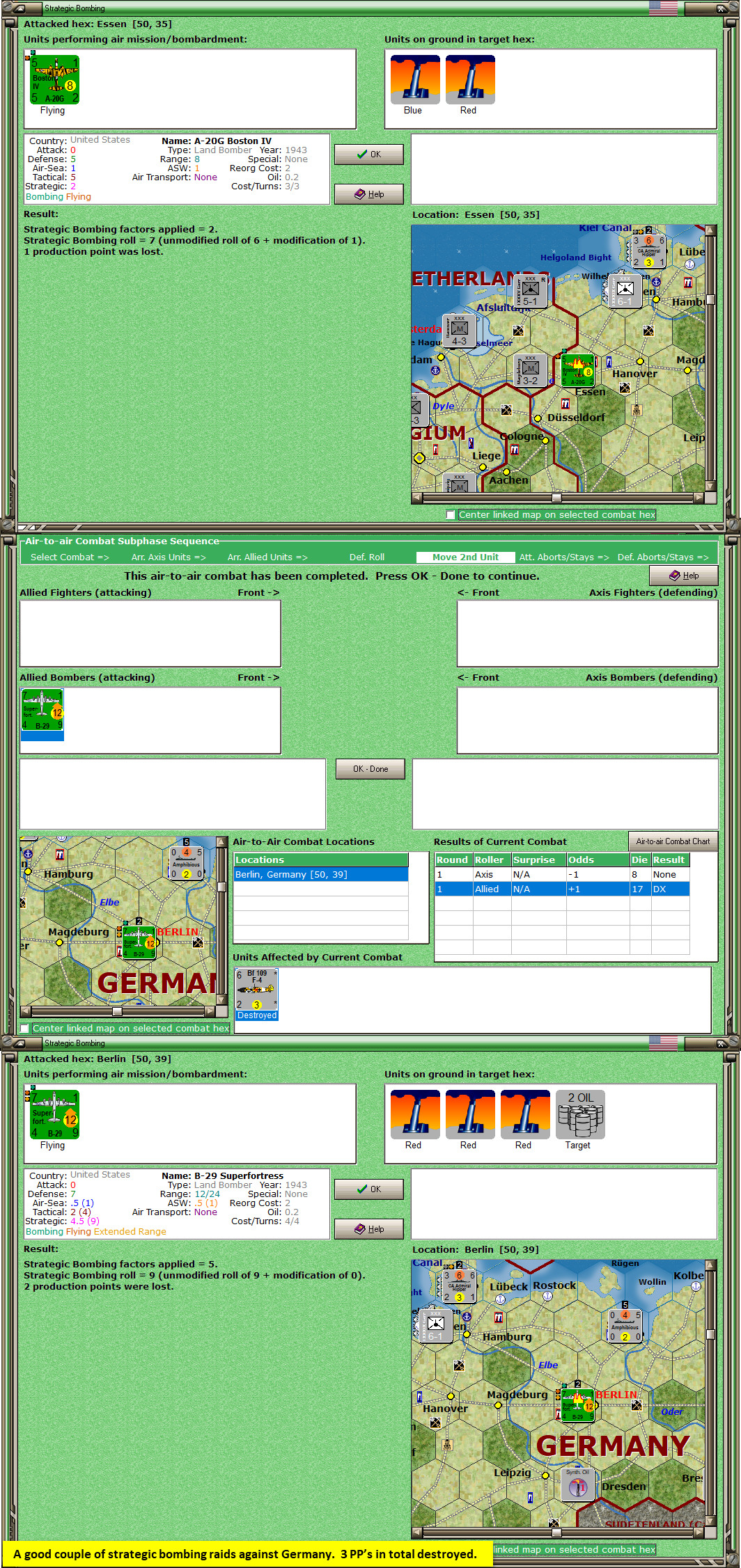Image resolution: width=741 pixels, height=1568 pixels.
Task: Click the 6-1 unit counter near Wilhelmshaven
Action: (625, 290)
